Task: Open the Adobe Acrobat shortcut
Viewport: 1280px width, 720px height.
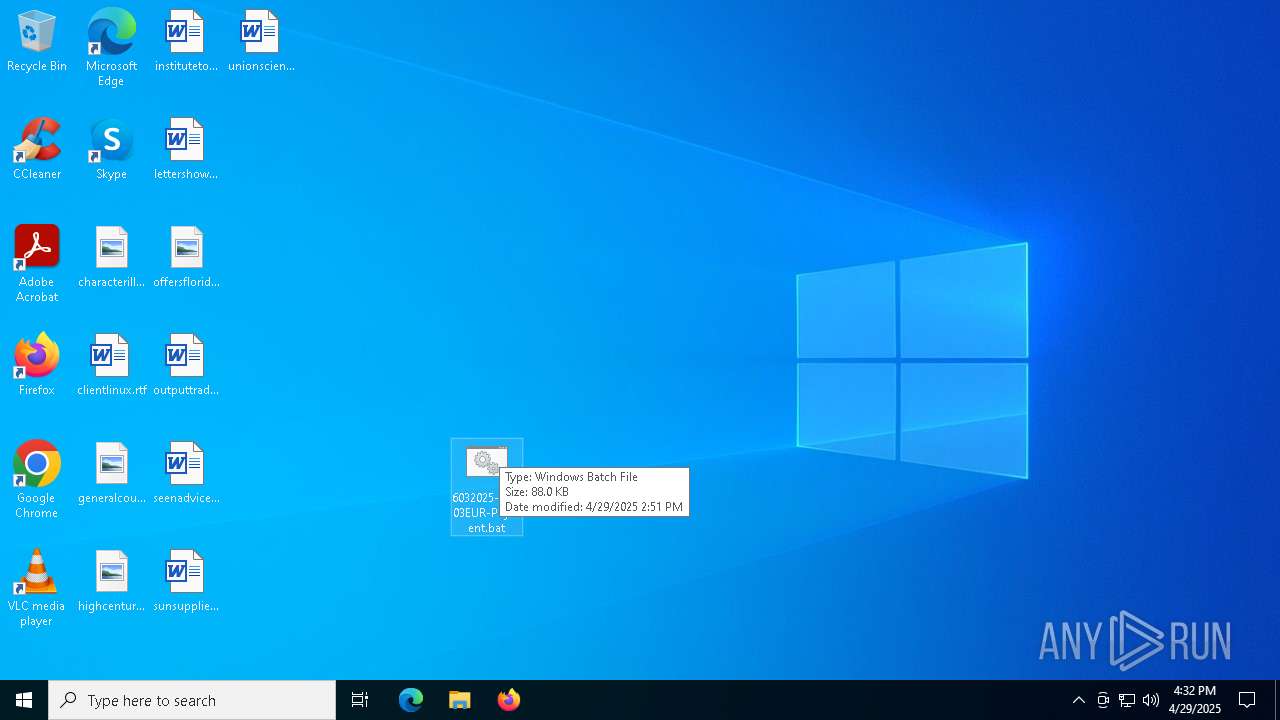Action: [x=37, y=264]
